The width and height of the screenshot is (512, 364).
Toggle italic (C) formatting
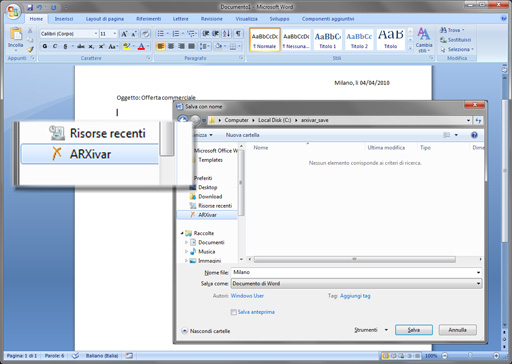55,46
